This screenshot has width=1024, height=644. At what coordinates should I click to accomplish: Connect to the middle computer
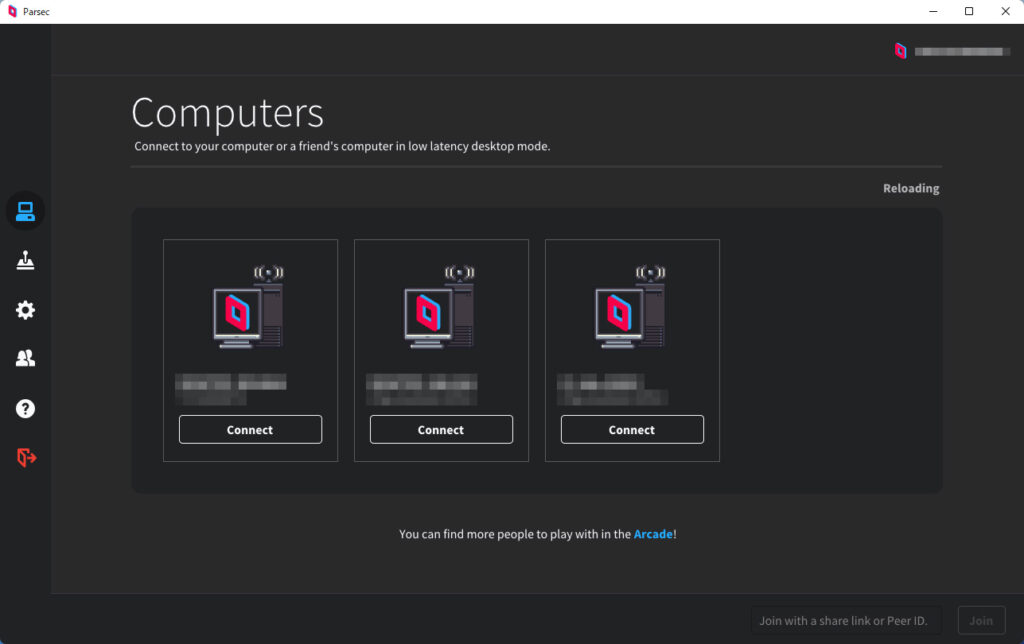point(441,430)
